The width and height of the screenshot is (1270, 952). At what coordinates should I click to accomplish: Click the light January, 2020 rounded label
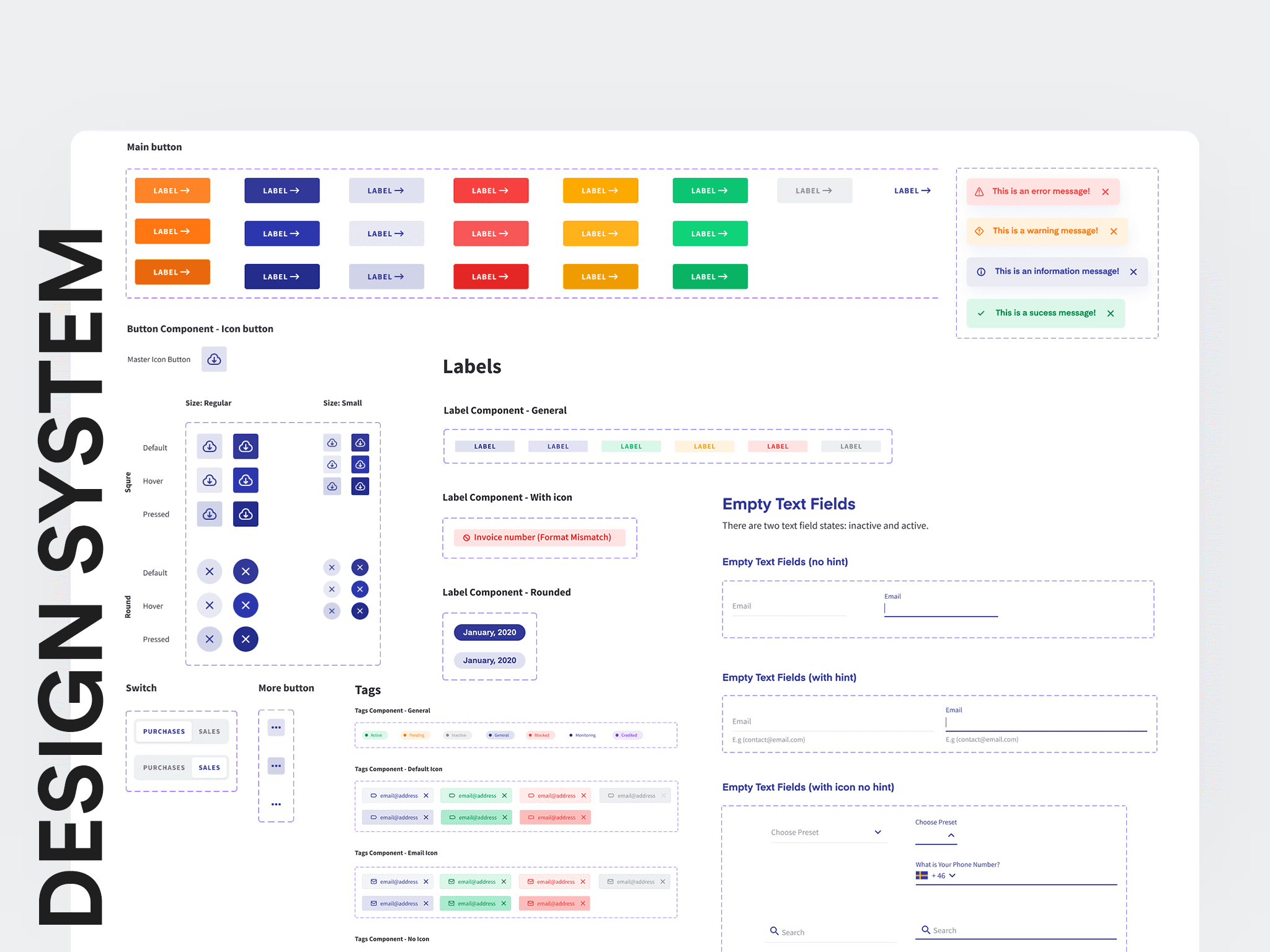(x=489, y=660)
